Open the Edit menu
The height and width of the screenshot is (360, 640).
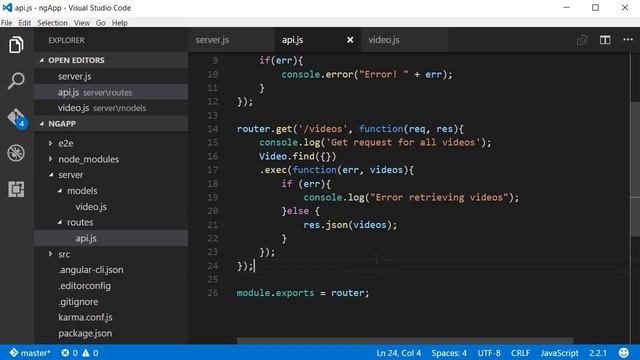pyautogui.click(x=24, y=23)
